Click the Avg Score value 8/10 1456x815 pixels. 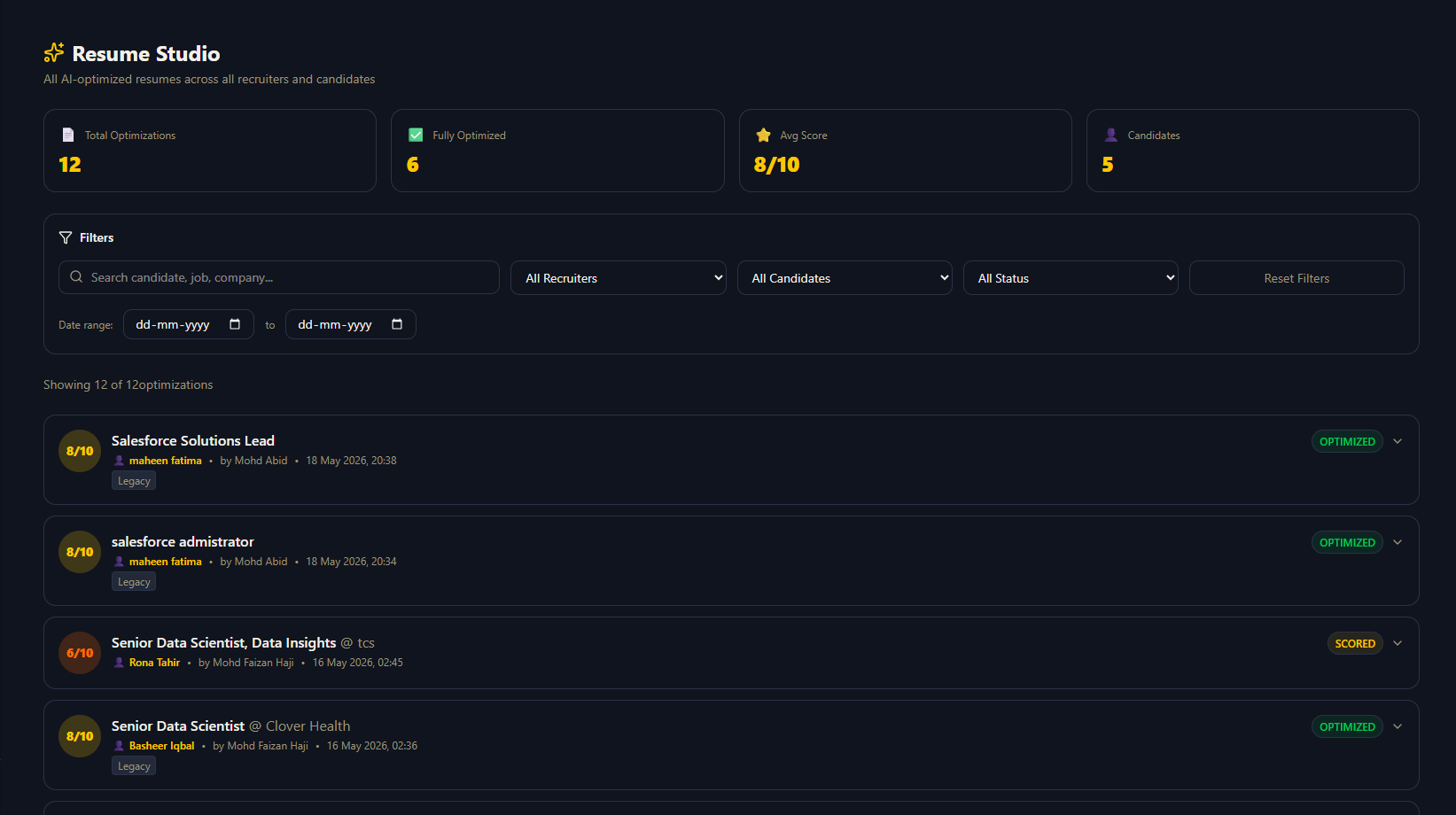(776, 165)
